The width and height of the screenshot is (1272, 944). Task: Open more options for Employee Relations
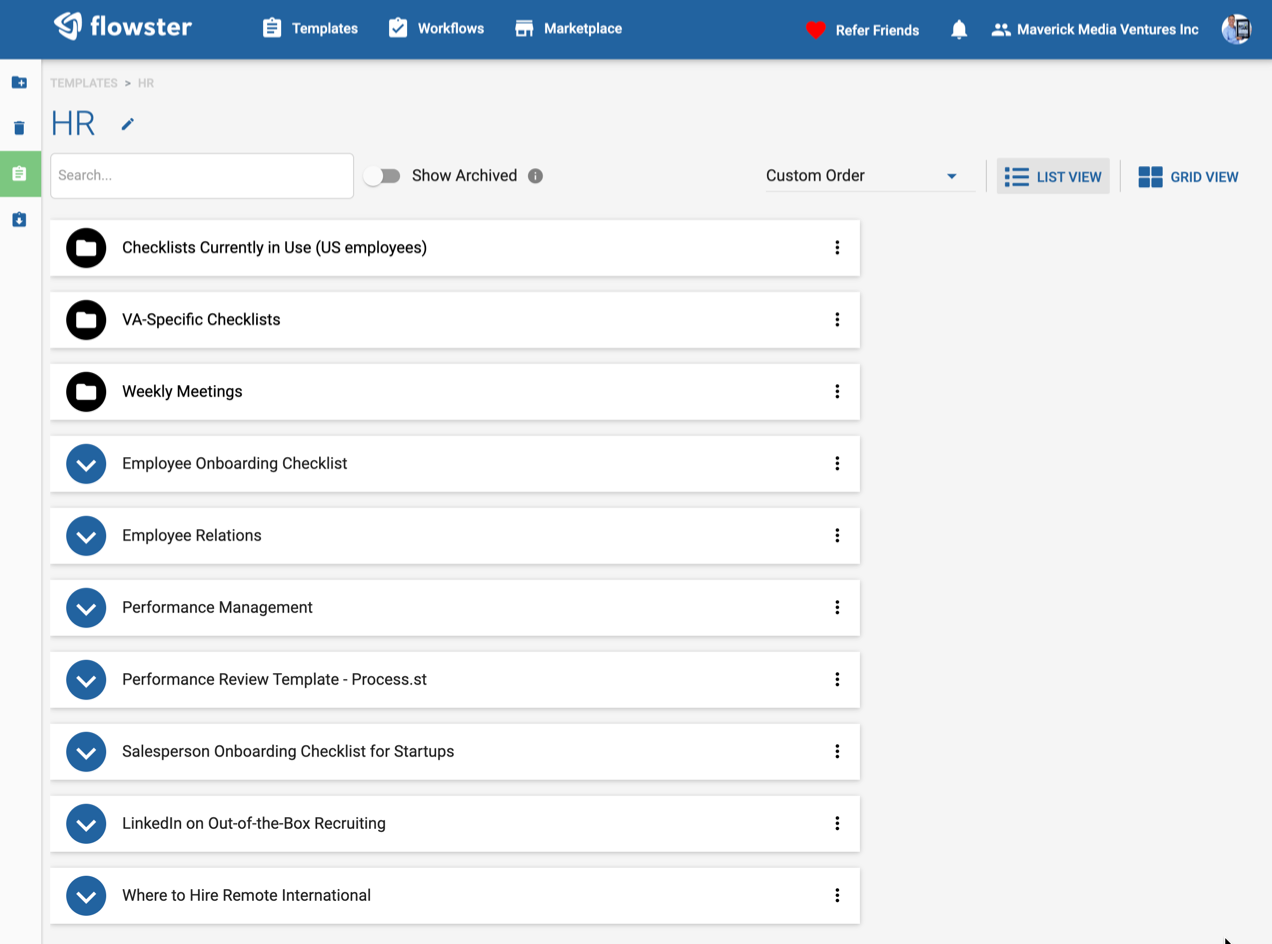pyautogui.click(x=837, y=536)
